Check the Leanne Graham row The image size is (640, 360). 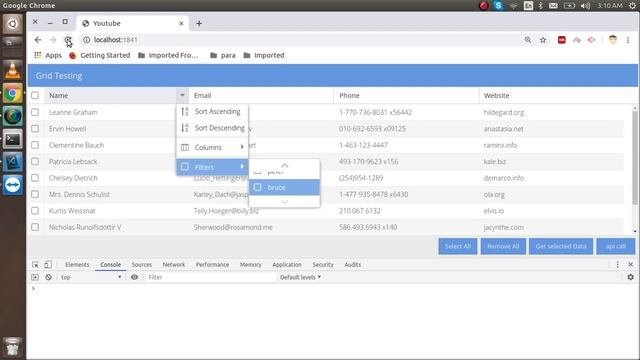35,112
